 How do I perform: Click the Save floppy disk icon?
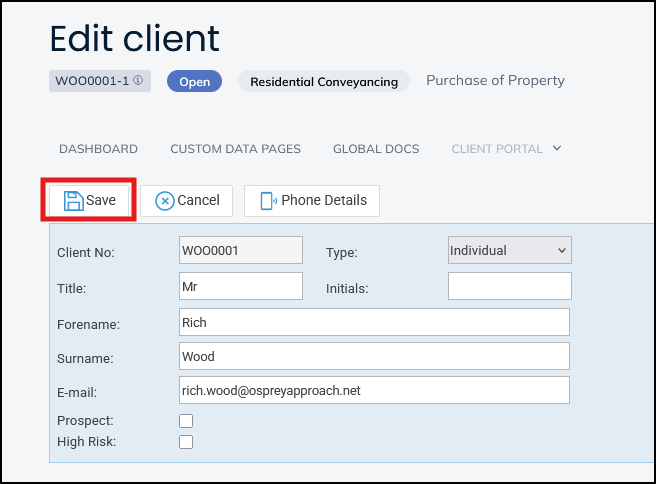pos(73,201)
